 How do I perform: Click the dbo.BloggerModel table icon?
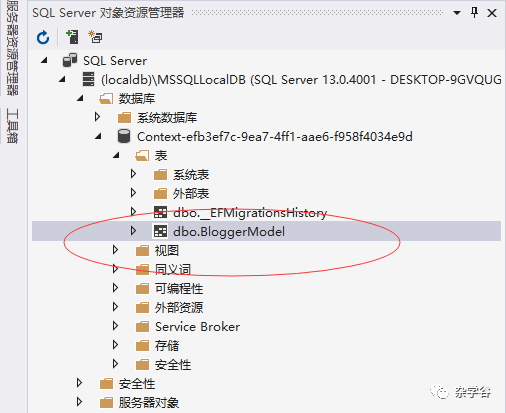(x=160, y=231)
